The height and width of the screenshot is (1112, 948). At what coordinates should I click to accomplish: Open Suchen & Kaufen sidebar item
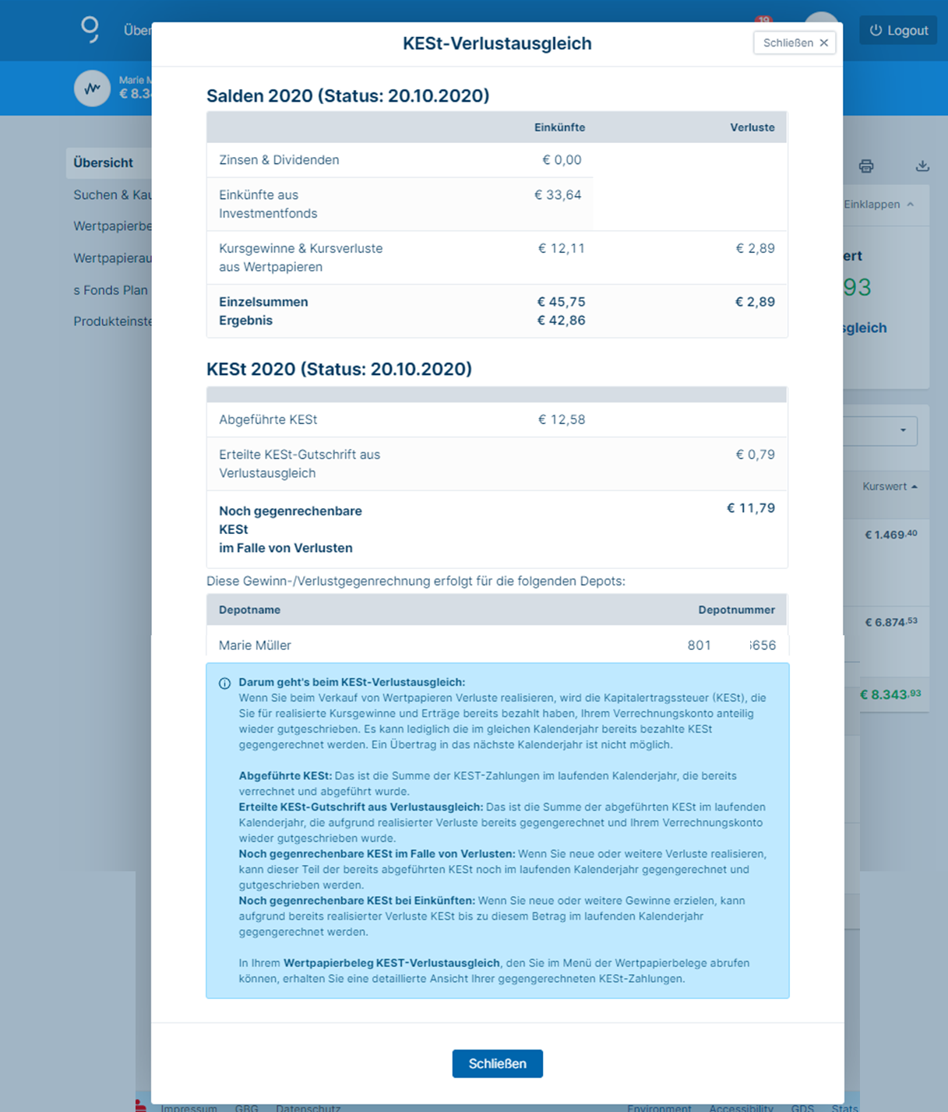point(112,195)
